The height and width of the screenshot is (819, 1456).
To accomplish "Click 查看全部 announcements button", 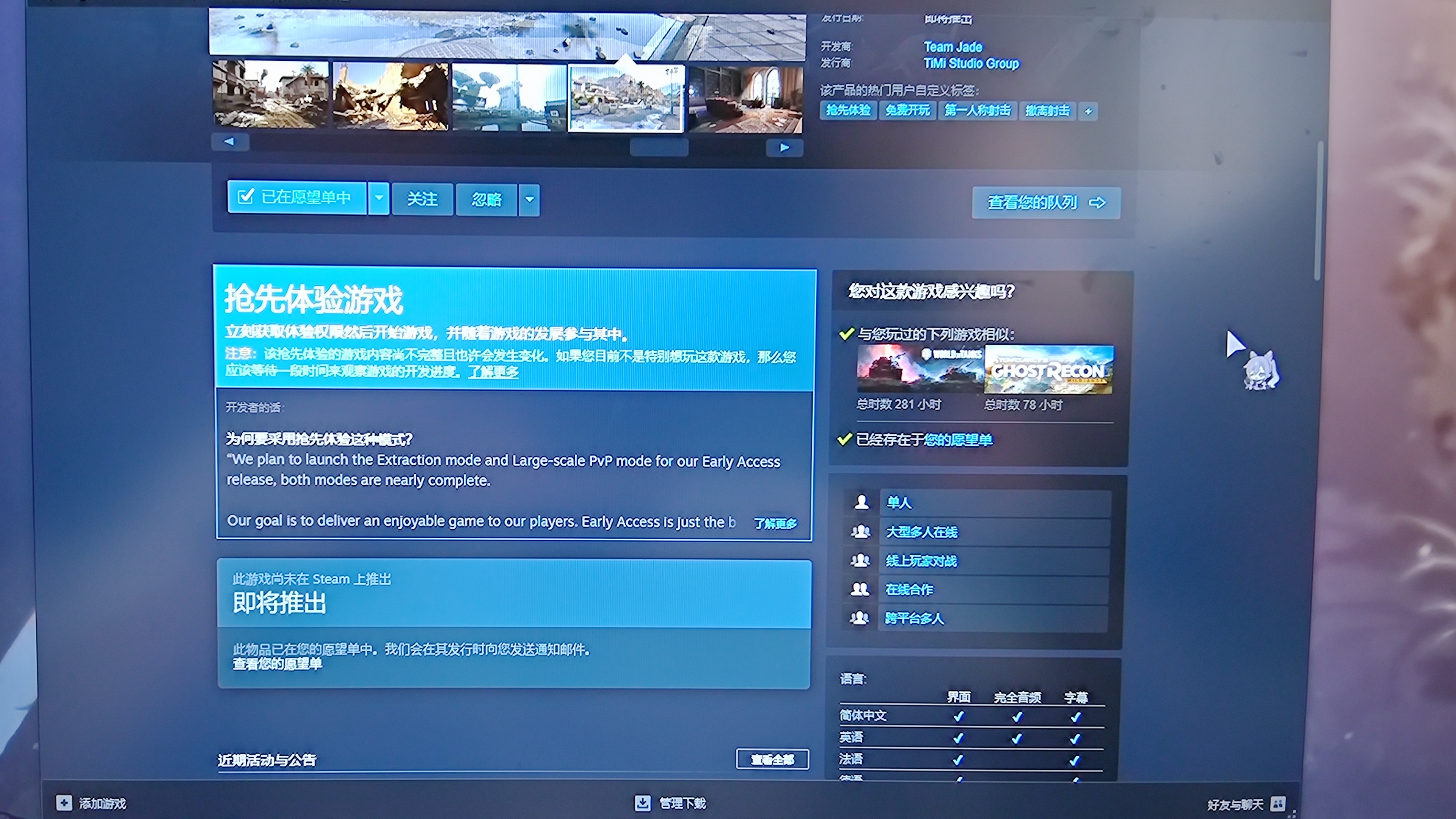I will [x=772, y=759].
